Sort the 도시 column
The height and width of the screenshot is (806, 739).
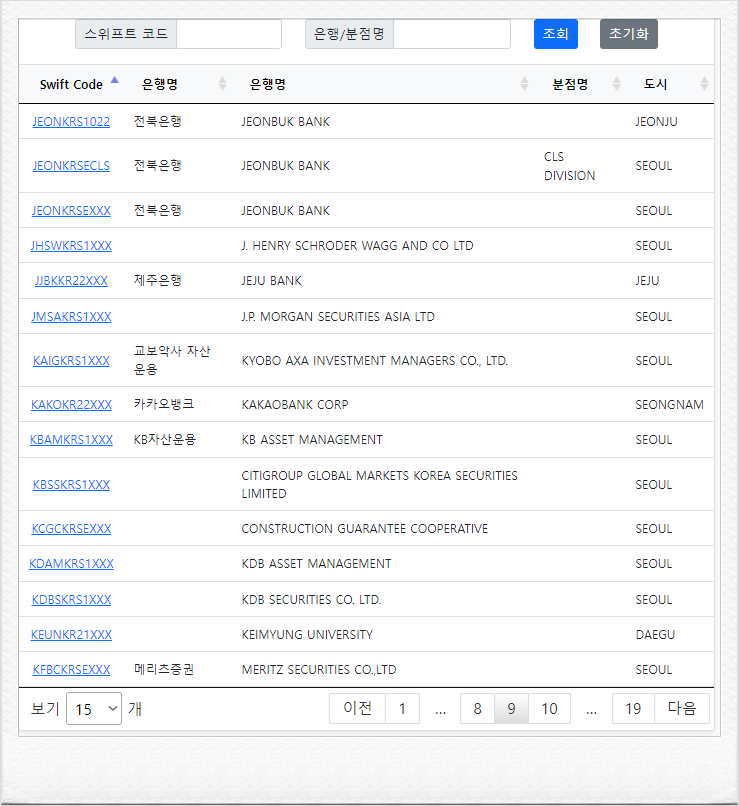[705, 84]
